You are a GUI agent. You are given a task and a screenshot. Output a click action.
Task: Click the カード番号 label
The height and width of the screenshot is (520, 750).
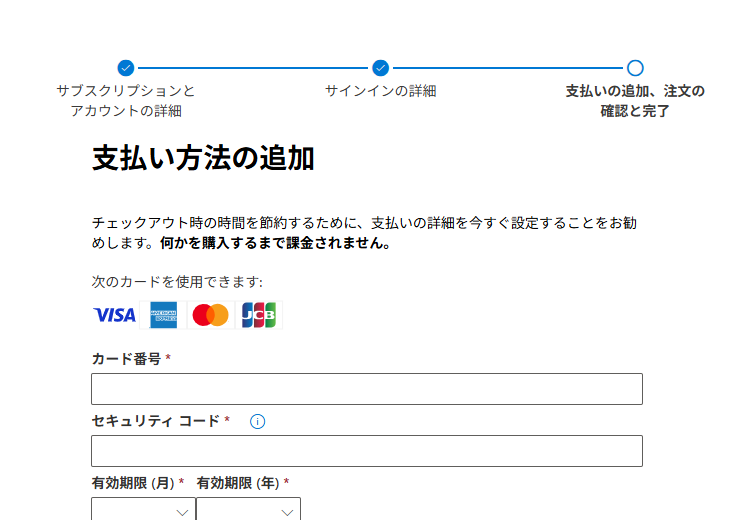pyautogui.click(x=126, y=359)
